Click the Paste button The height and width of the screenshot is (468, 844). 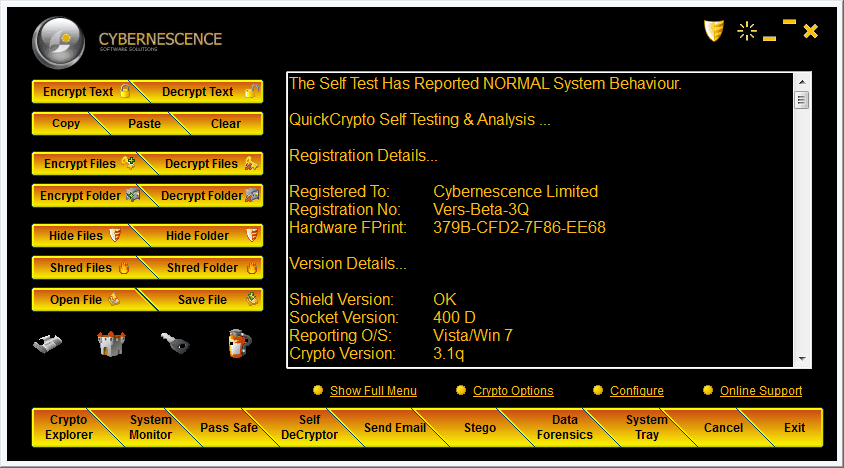click(144, 123)
